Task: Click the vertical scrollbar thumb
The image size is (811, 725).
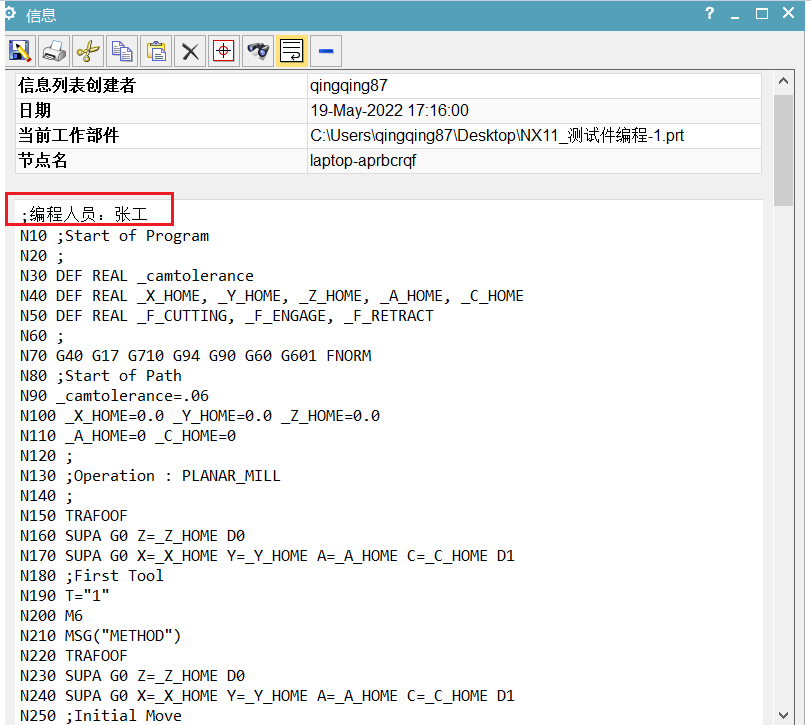Action: pyautogui.click(x=783, y=150)
